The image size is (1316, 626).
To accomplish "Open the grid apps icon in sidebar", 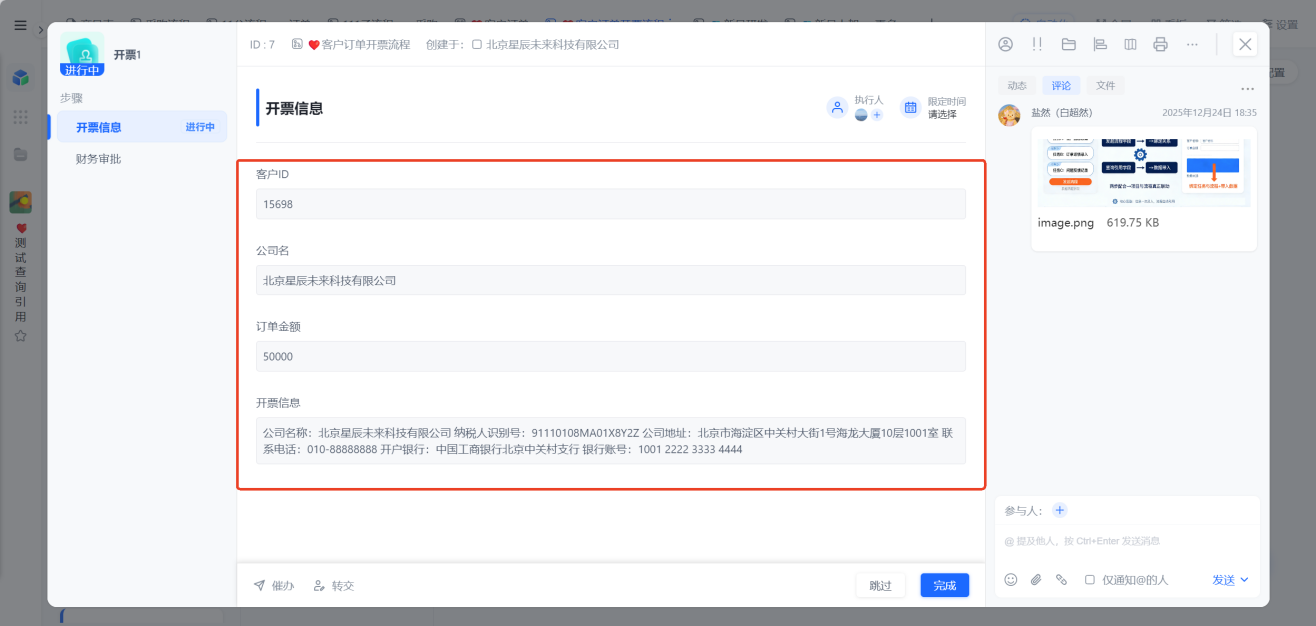I will click(x=20, y=117).
